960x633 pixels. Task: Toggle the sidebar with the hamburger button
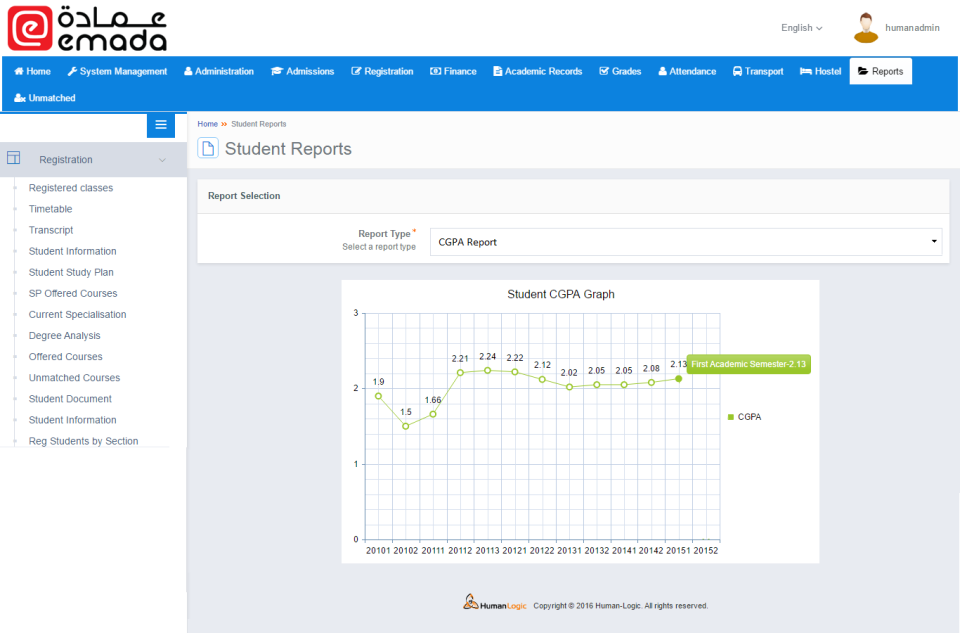point(160,125)
